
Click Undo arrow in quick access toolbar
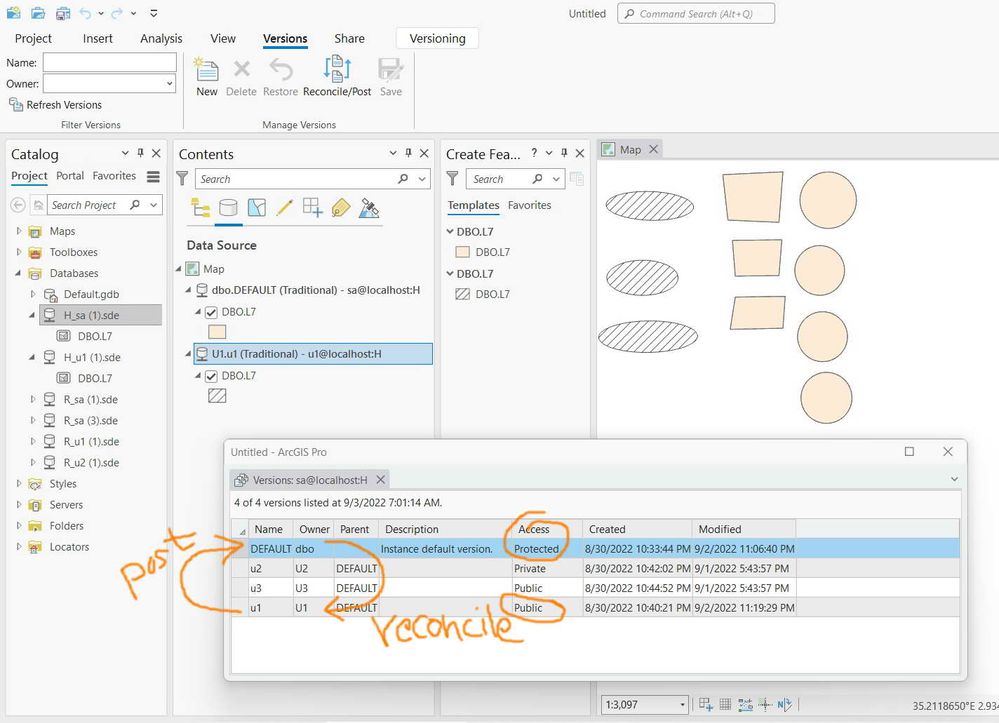[x=85, y=13]
